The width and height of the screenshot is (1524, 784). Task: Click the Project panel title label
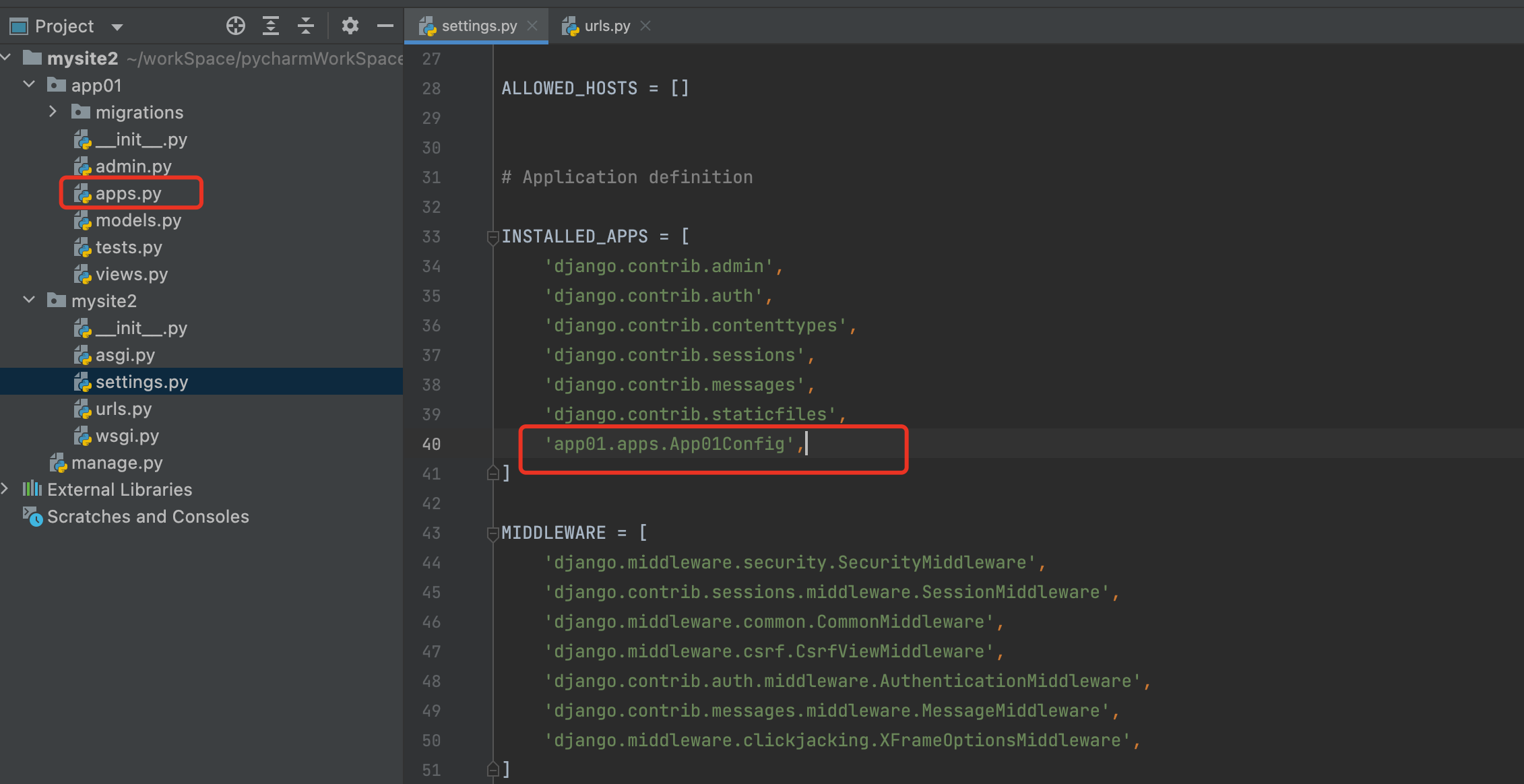[x=64, y=26]
